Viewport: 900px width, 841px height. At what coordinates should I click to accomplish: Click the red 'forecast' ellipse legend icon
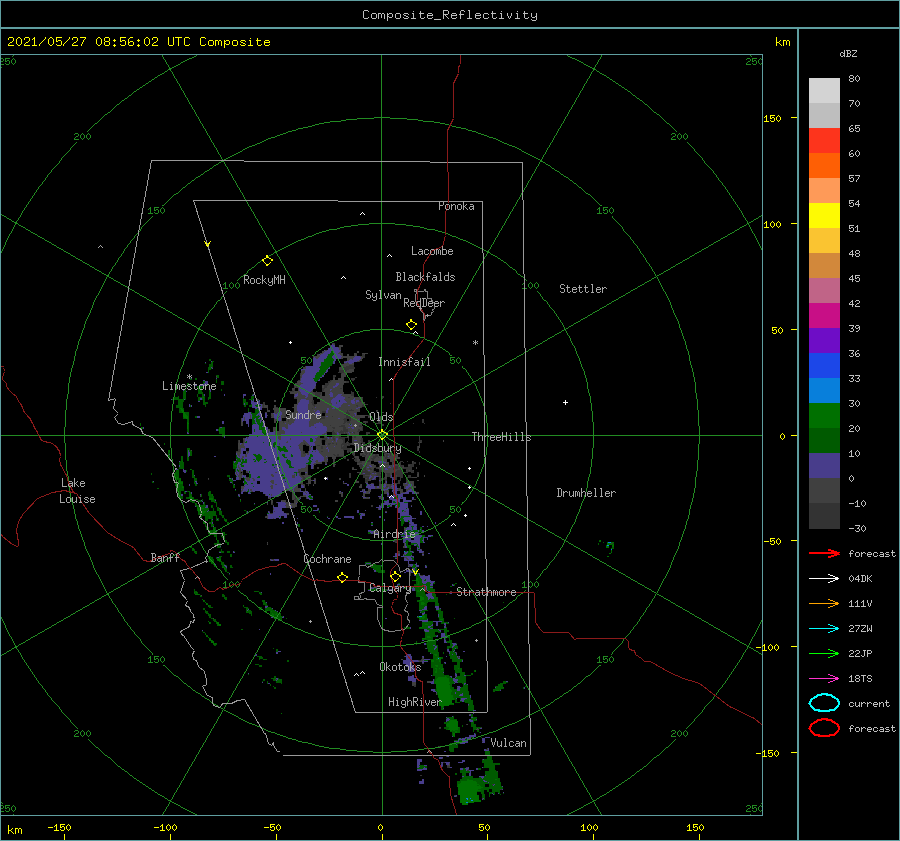pos(824,728)
